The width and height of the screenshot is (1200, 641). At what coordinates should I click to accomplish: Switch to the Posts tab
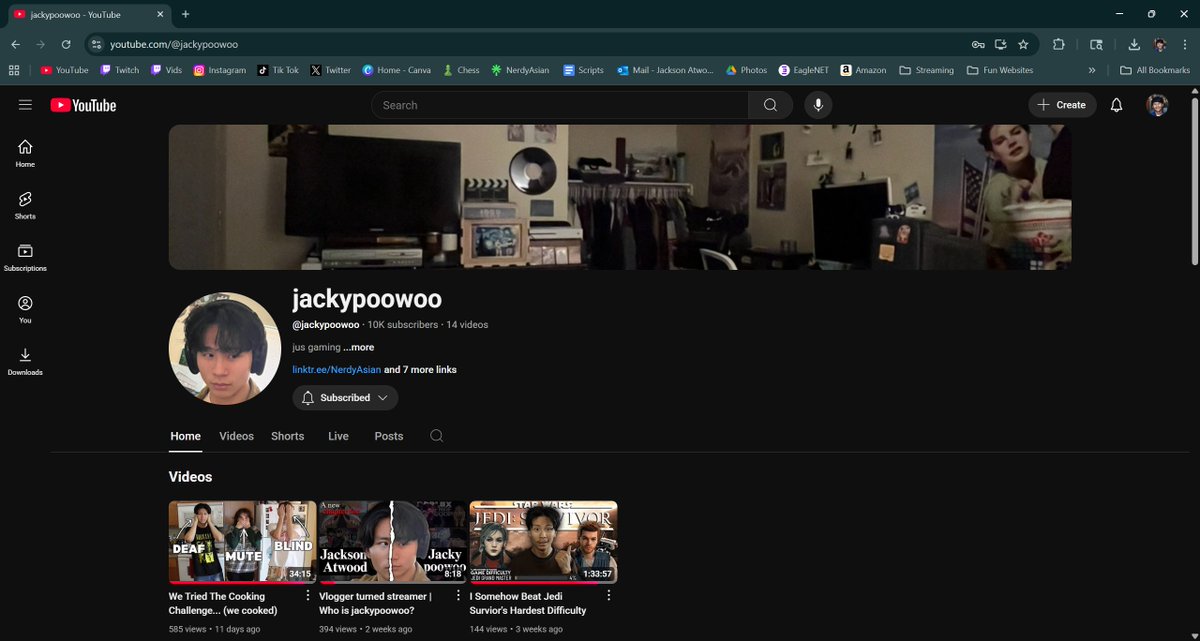pos(388,436)
